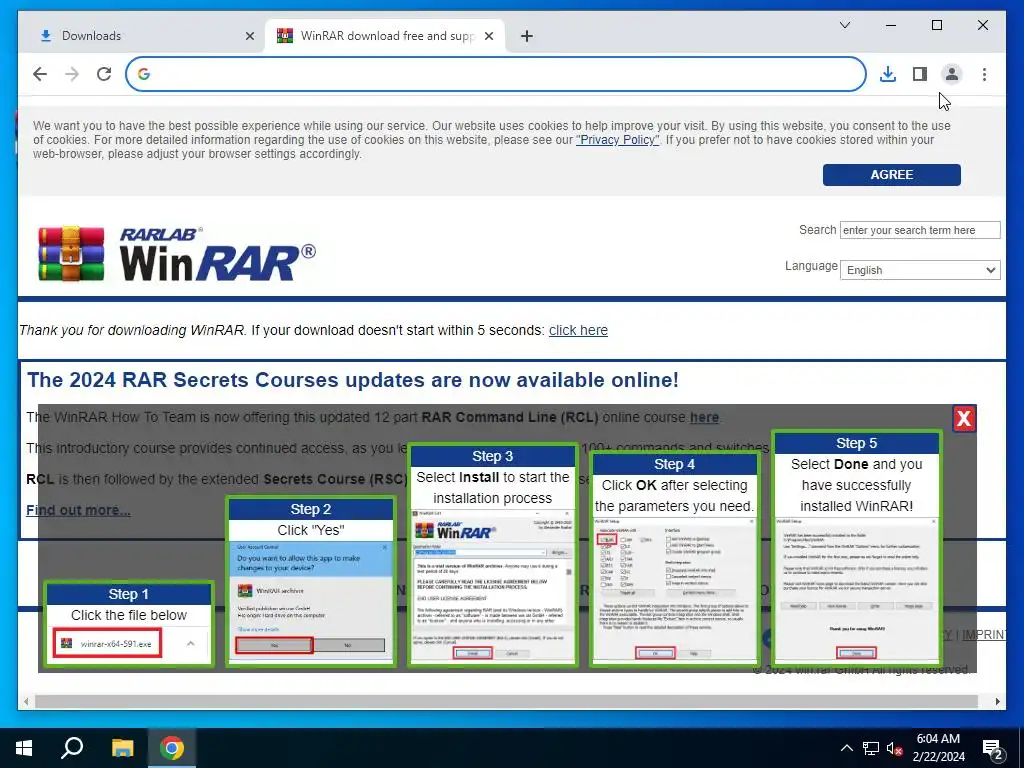Click the Step 5 Done screenshot thumbnail
1024x768 pixels.
pos(856,589)
